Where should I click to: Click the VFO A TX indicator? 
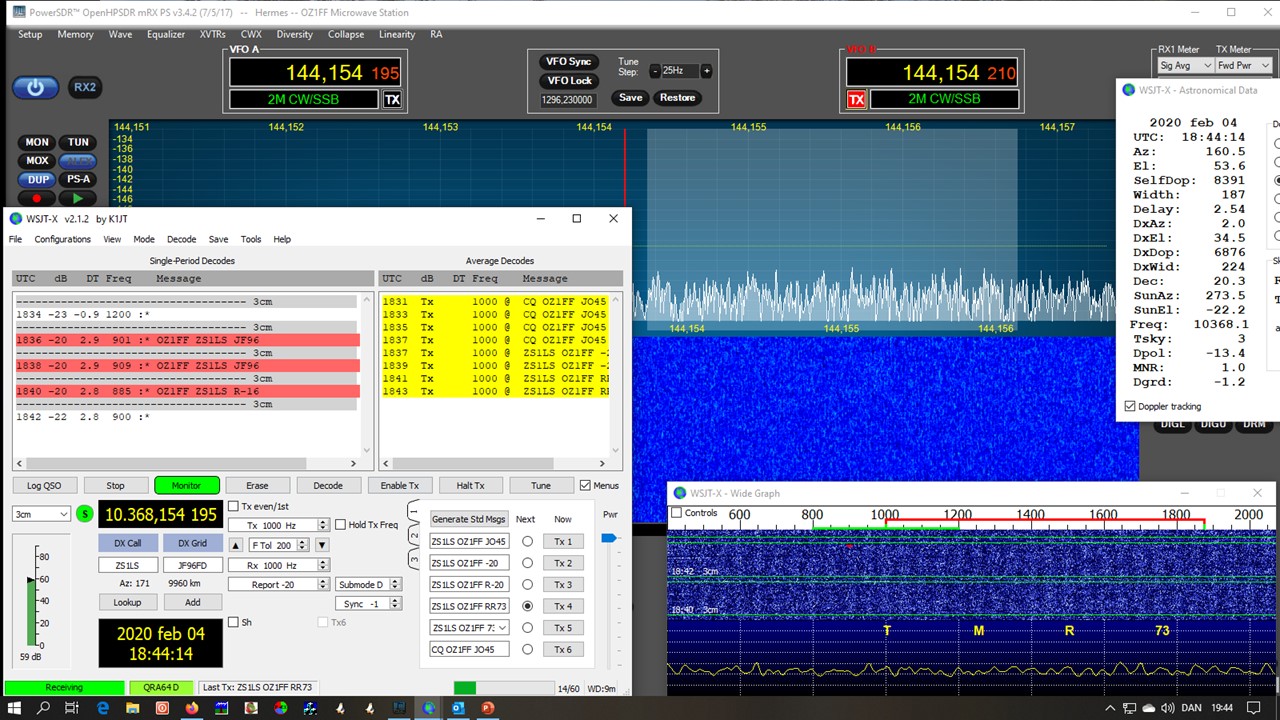click(x=392, y=100)
